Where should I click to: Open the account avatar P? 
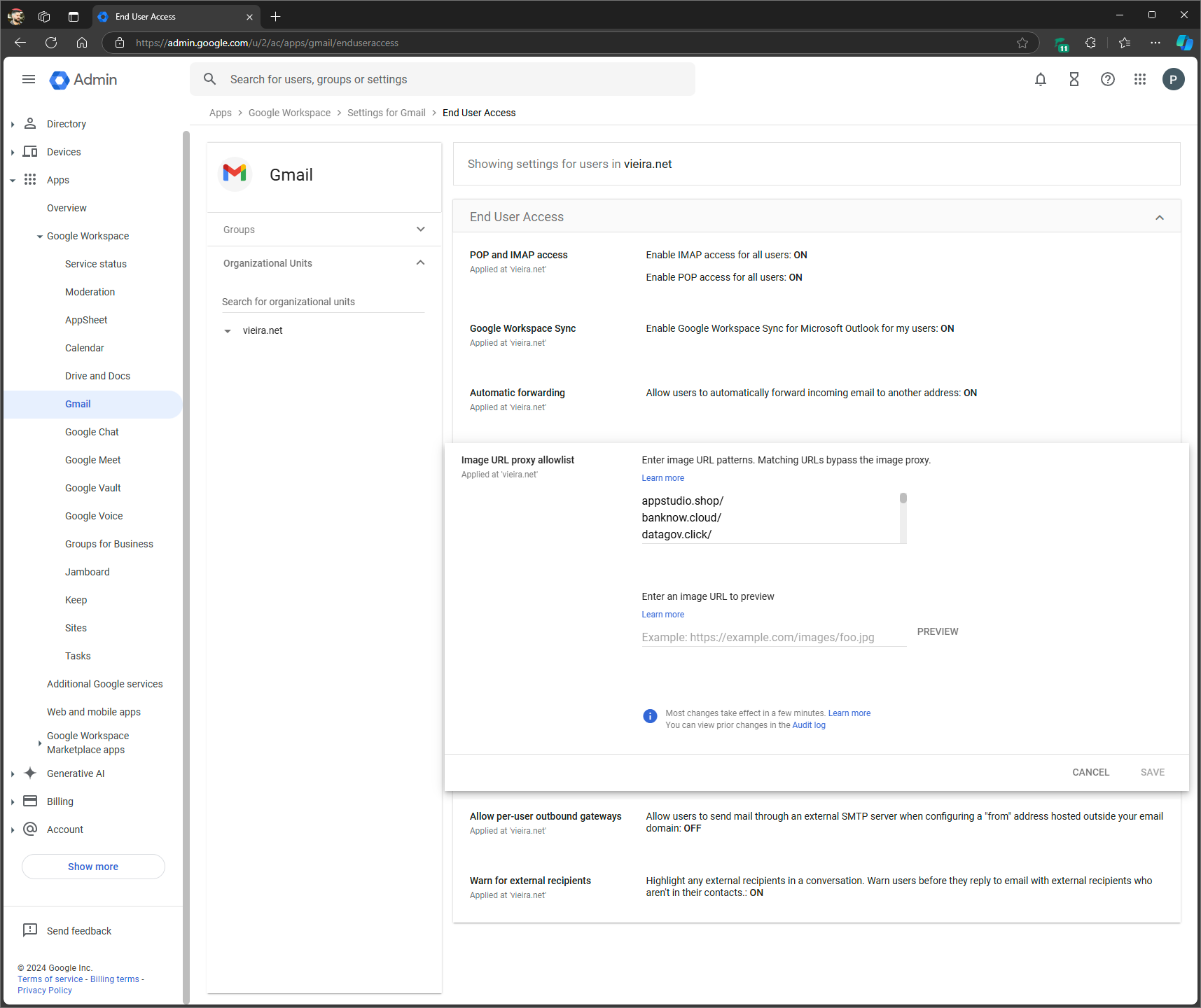coord(1174,79)
